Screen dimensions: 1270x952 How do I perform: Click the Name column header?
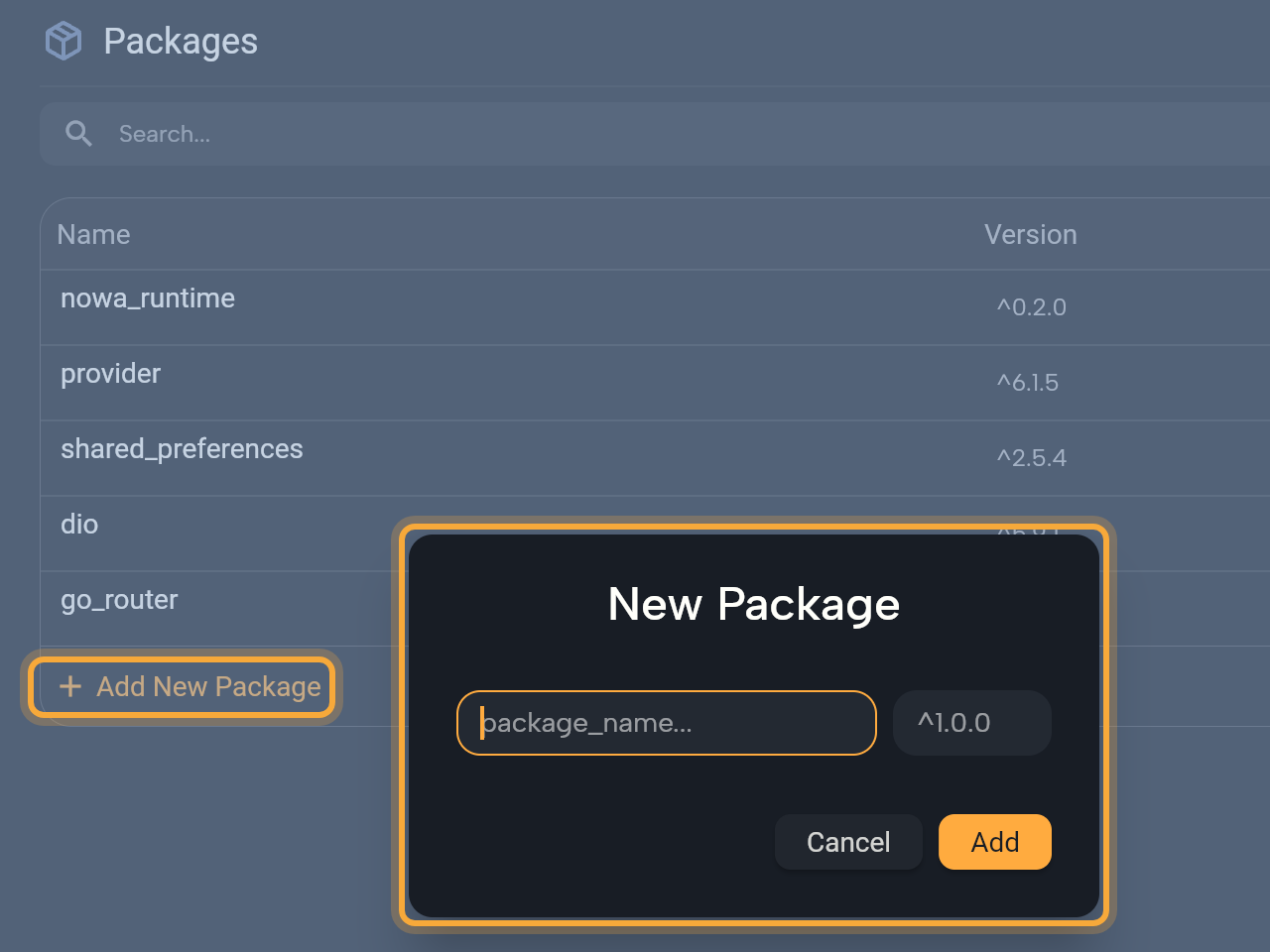pos(93,235)
